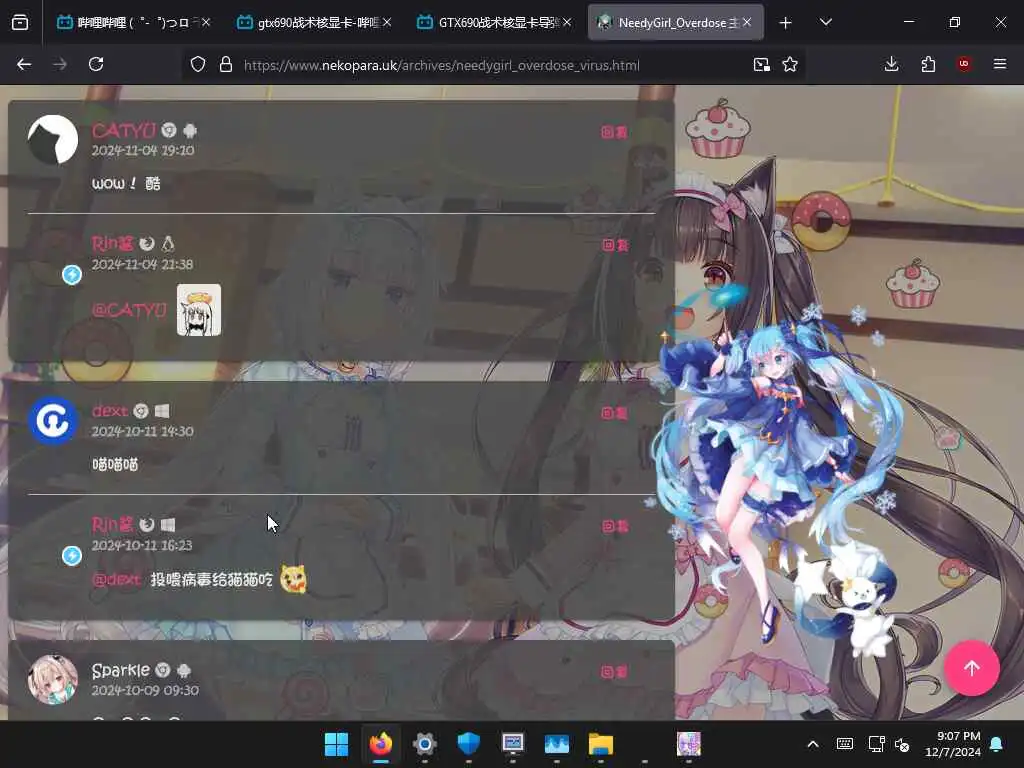
Task: Reply to CATYU's comment
Action: pos(614,132)
